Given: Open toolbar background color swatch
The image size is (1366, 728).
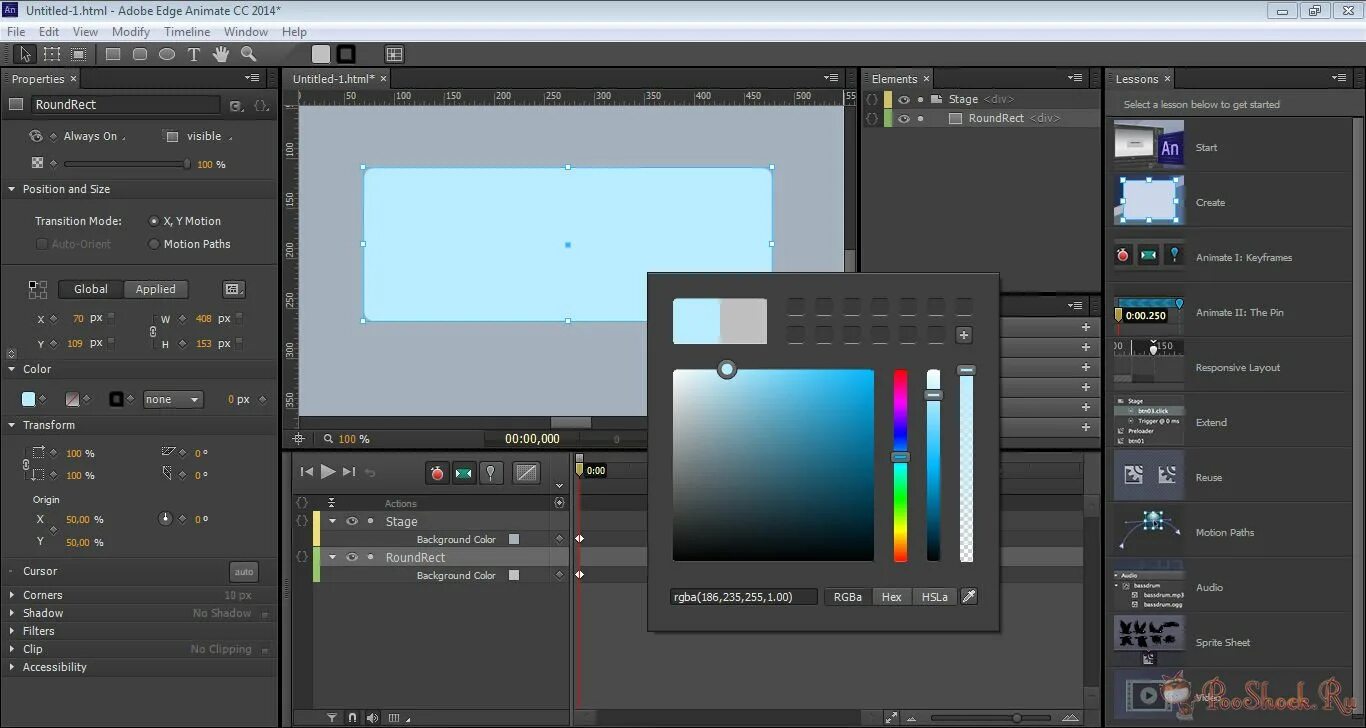Looking at the screenshot, I should pyautogui.click(x=320, y=54).
